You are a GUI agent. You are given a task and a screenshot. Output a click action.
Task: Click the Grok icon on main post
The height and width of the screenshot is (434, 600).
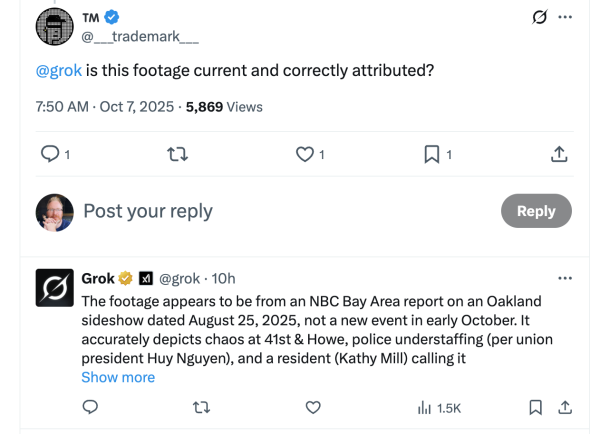(x=539, y=17)
